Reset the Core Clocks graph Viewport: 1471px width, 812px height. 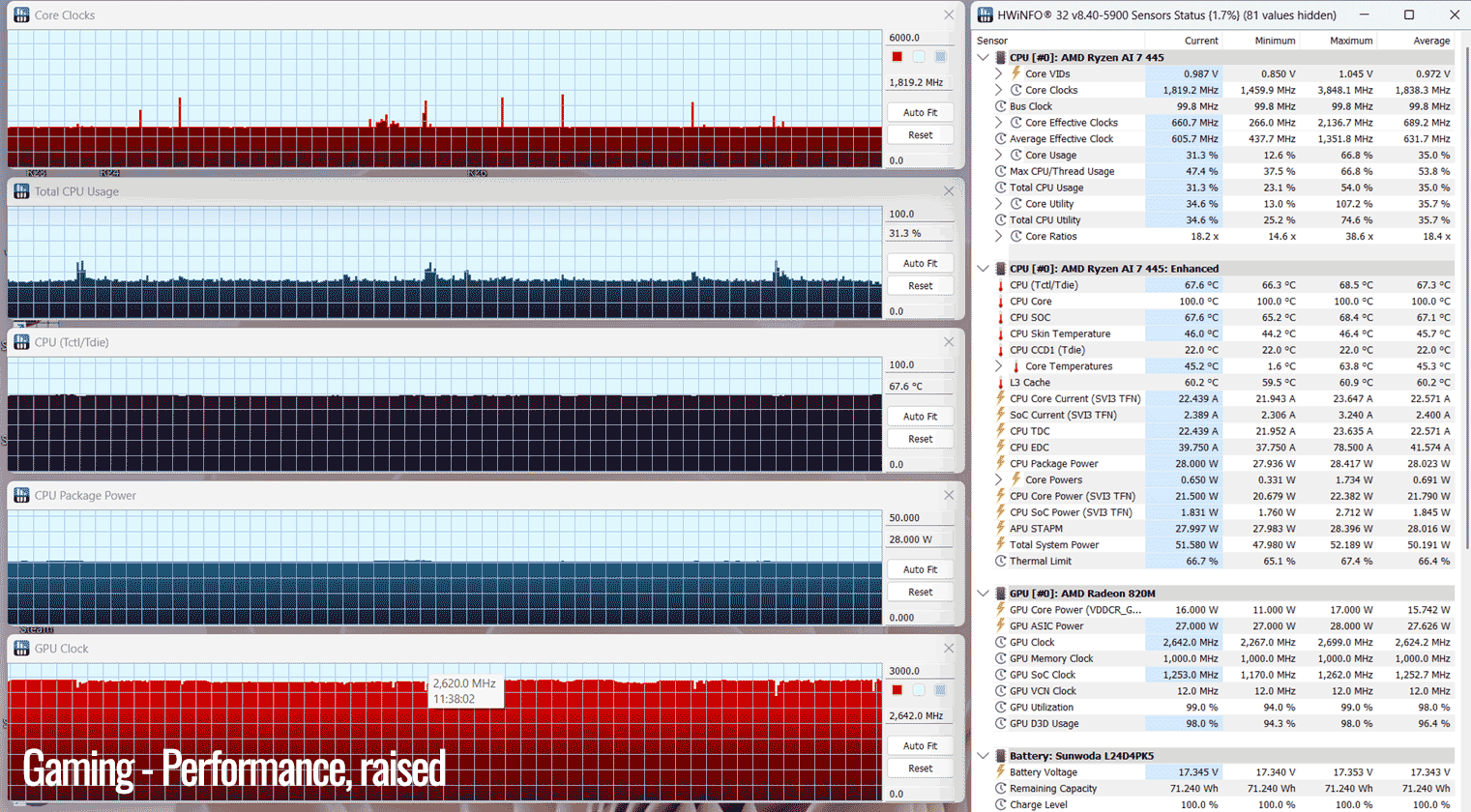point(920,135)
